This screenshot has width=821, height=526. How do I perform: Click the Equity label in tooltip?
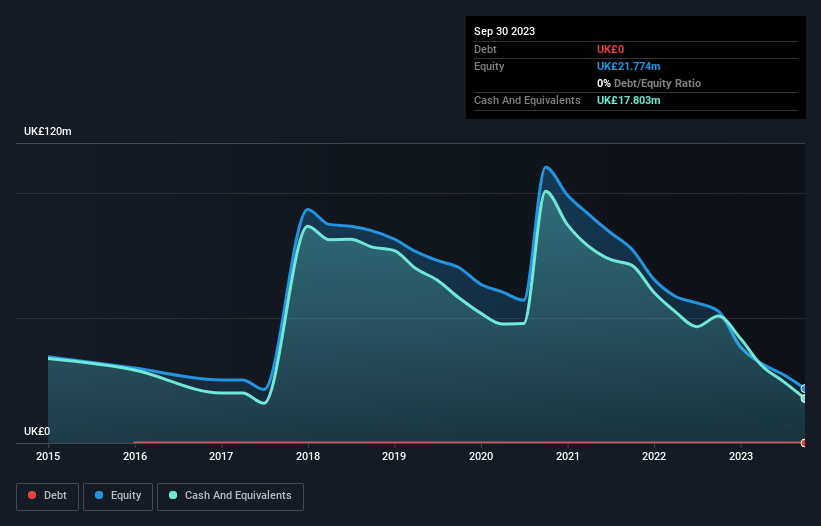pos(489,66)
